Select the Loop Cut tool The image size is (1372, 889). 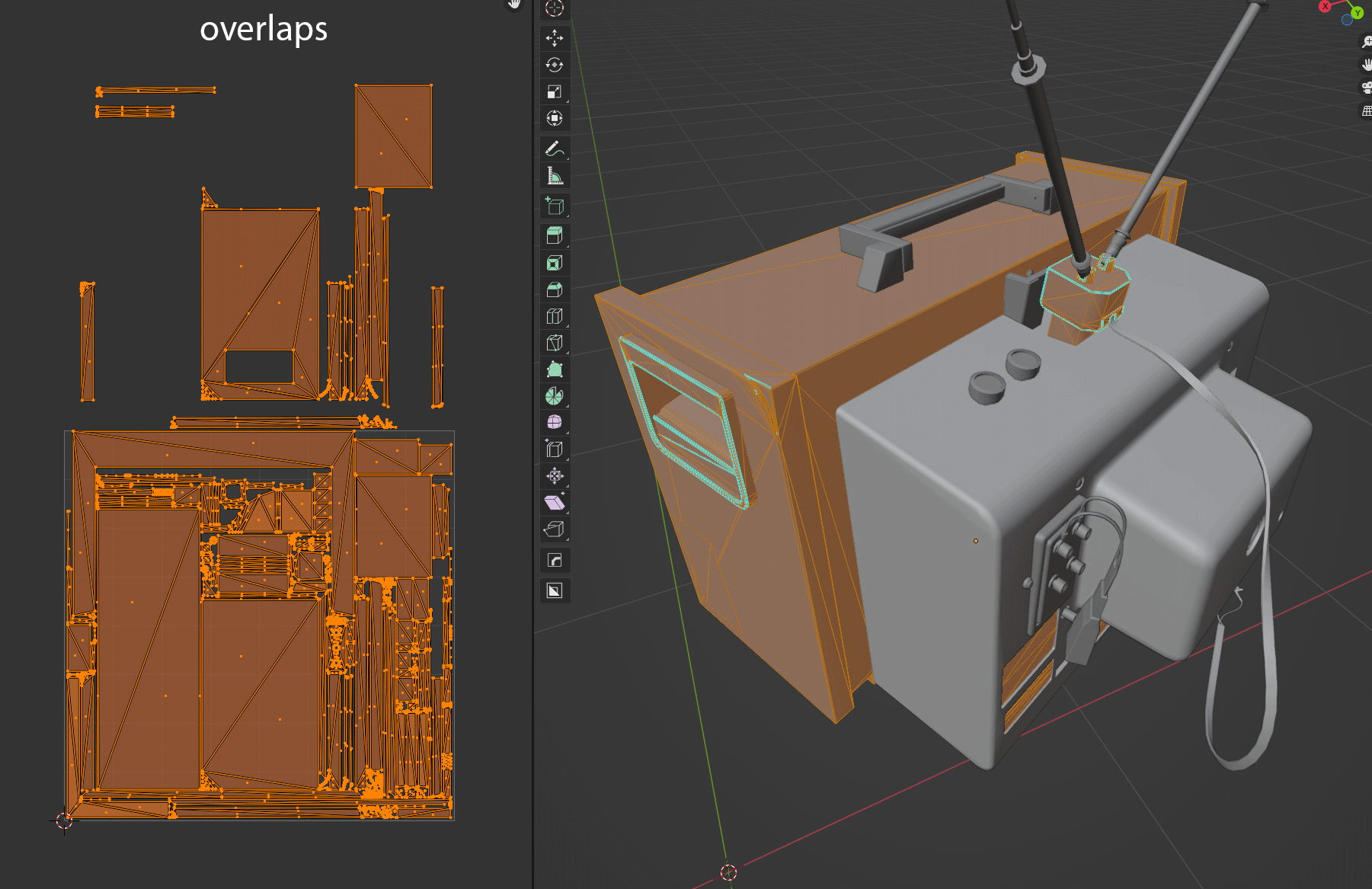pos(555,316)
